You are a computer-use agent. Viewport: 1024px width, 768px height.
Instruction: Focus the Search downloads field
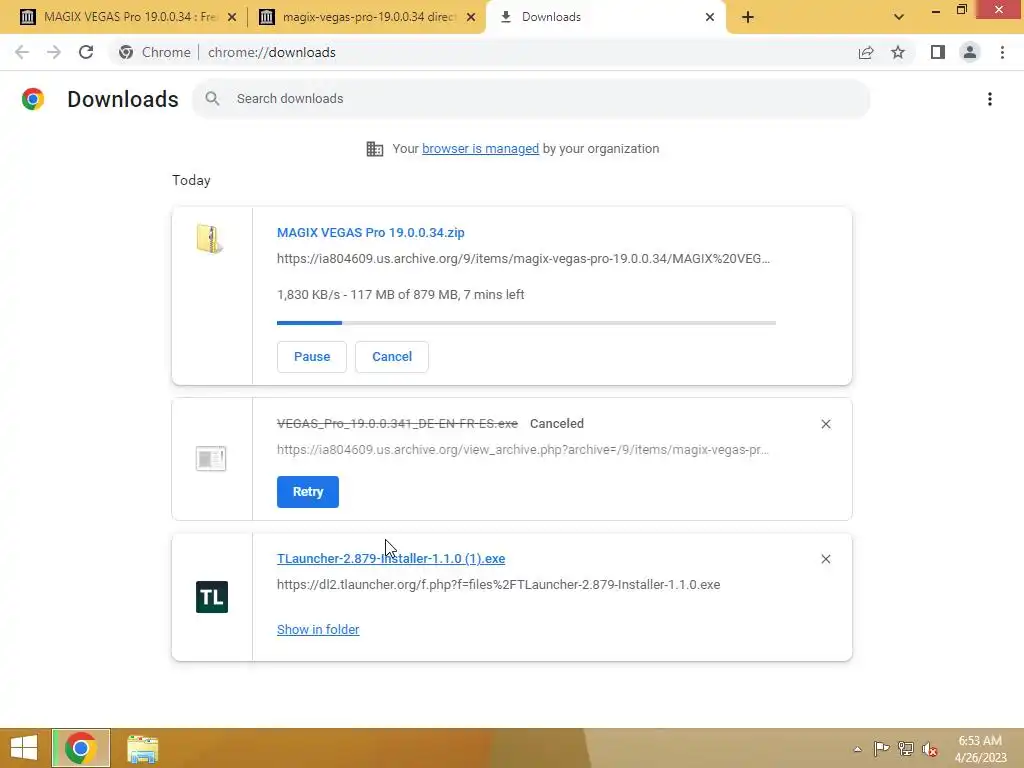click(531, 99)
